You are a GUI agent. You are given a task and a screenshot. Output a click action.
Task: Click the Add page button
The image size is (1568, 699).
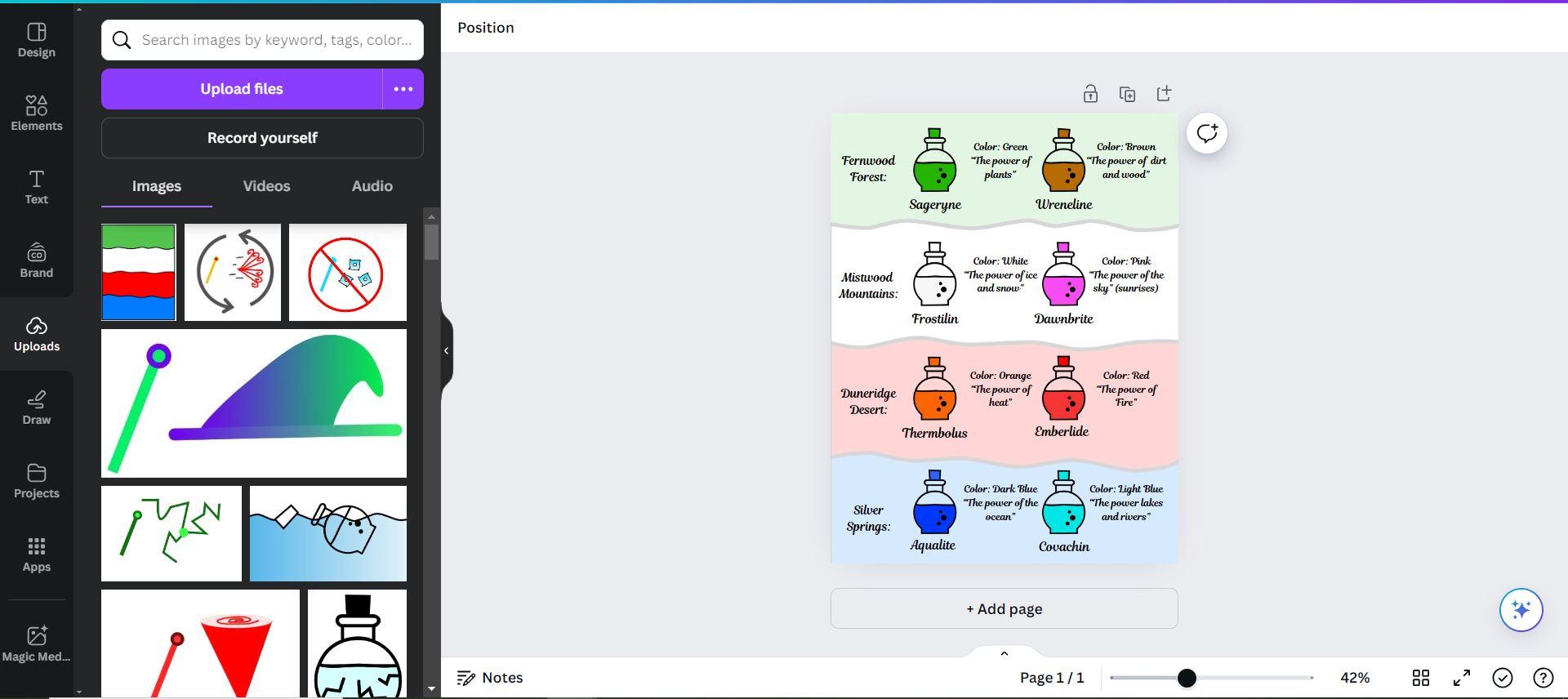coord(1004,608)
